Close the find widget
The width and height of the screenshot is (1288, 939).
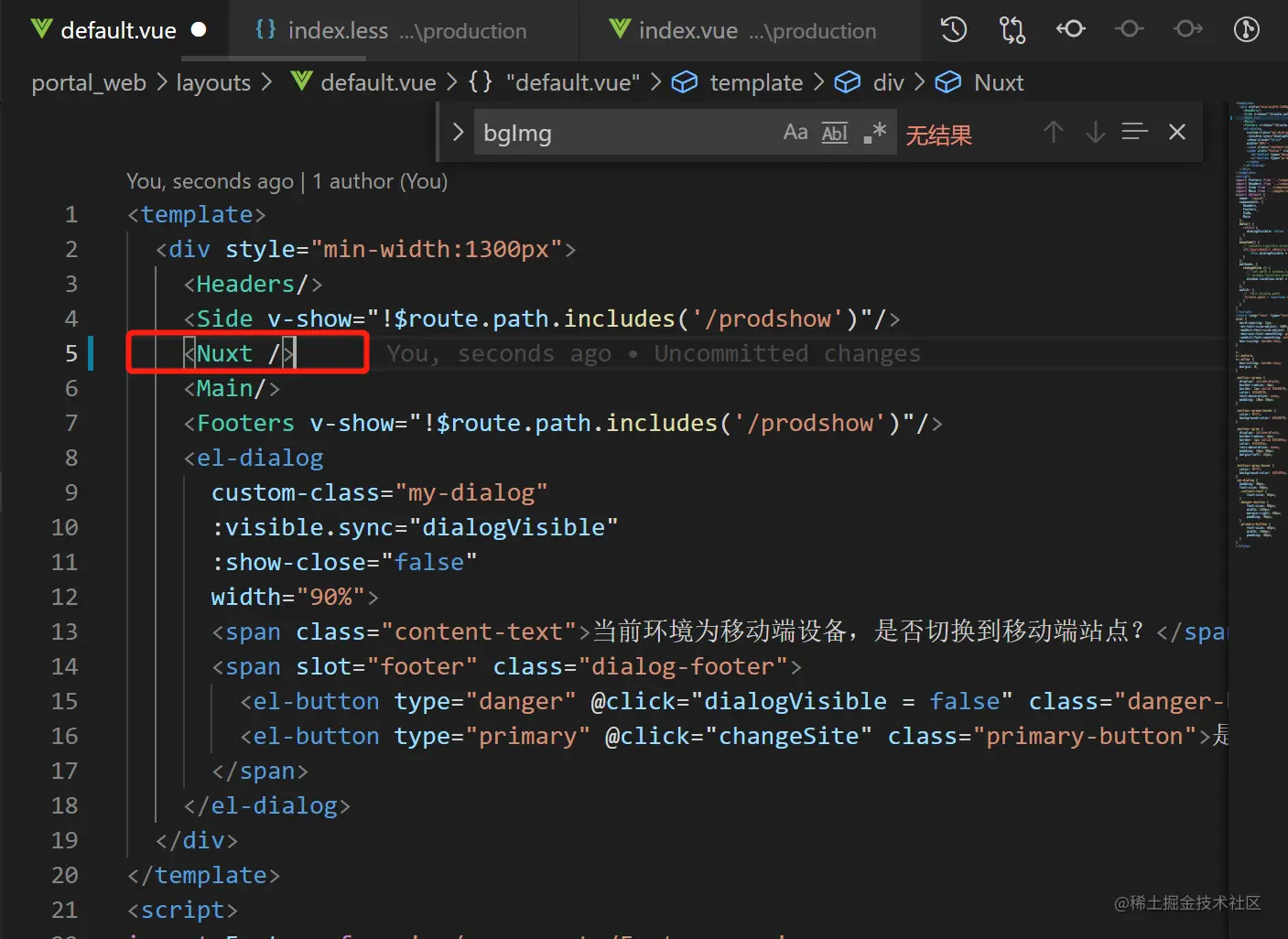coord(1177,133)
